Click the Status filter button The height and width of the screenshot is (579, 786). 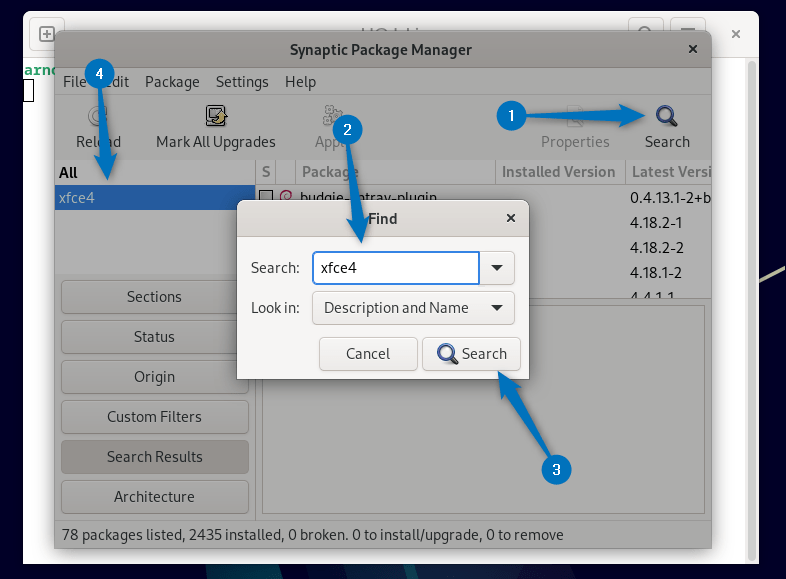click(x=154, y=337)
